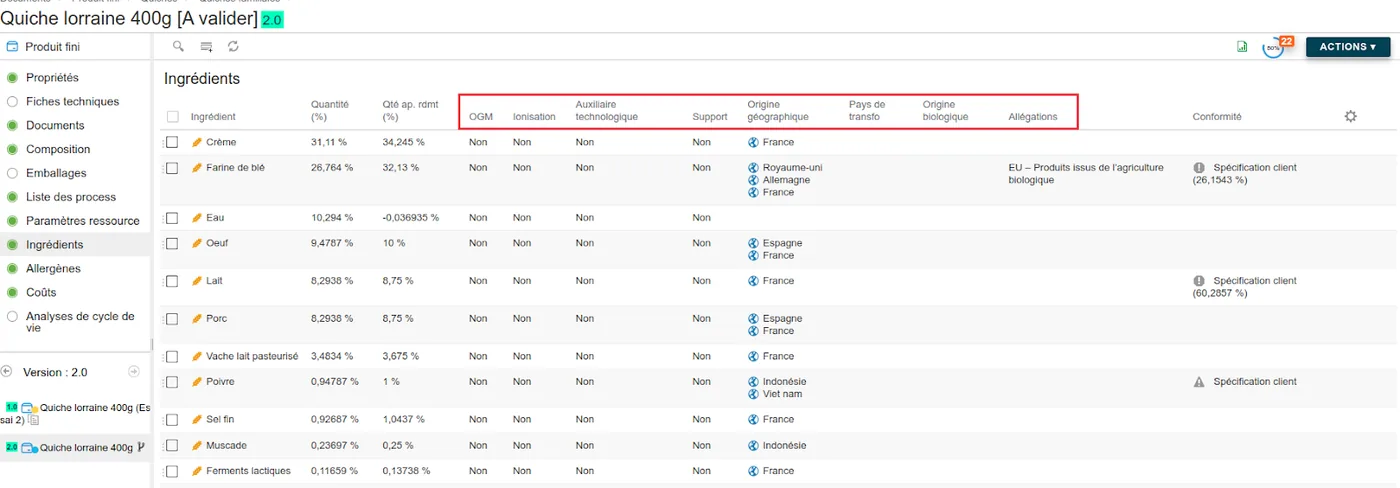Click the refresh arrows icon
Image resolution: width=1400 pixels, height=488 pixels.
pyautogui.click(x=233, y=46)
